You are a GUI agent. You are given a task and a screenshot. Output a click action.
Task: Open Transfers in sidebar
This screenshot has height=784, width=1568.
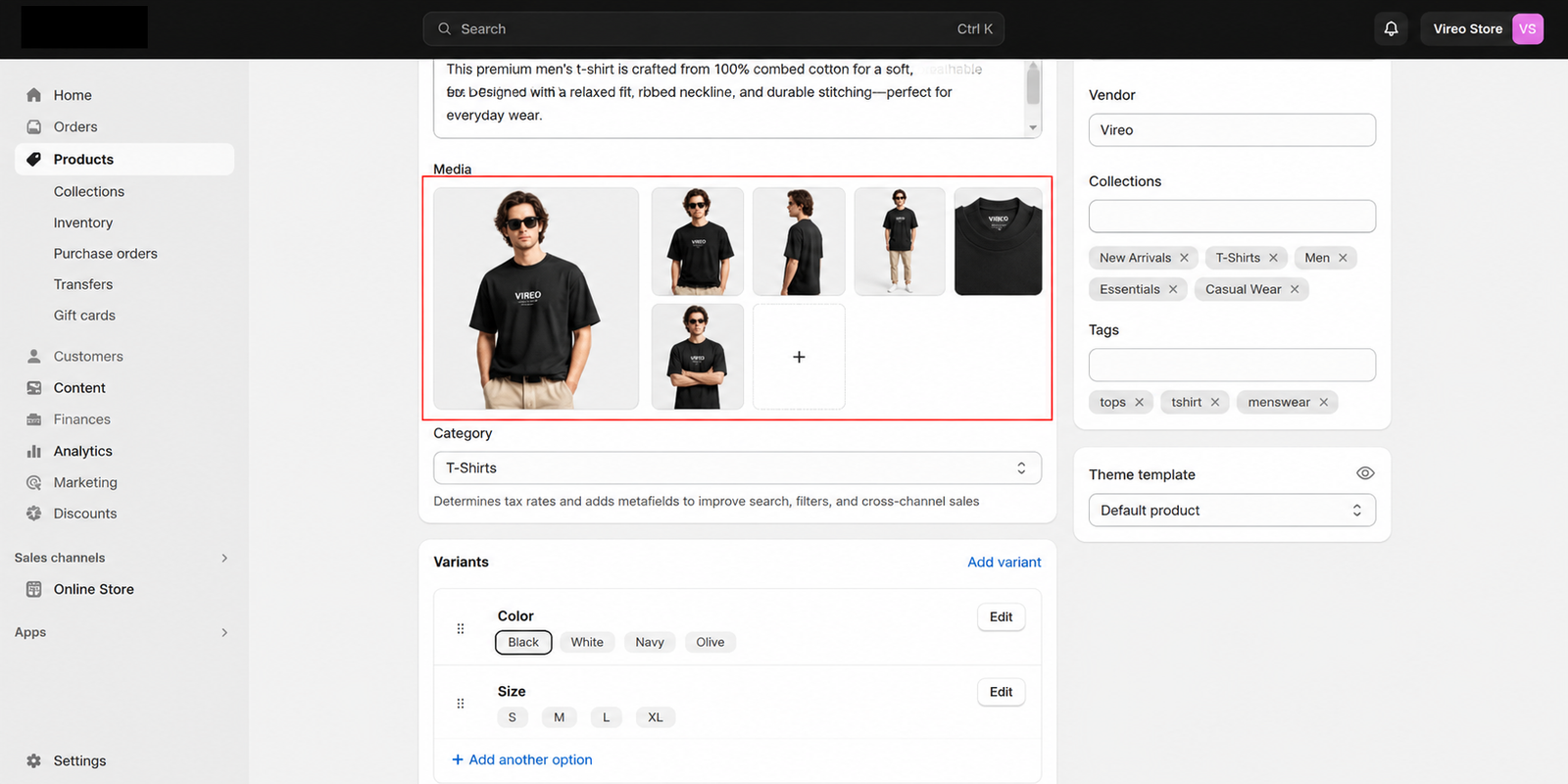click(x=83, y=284)
